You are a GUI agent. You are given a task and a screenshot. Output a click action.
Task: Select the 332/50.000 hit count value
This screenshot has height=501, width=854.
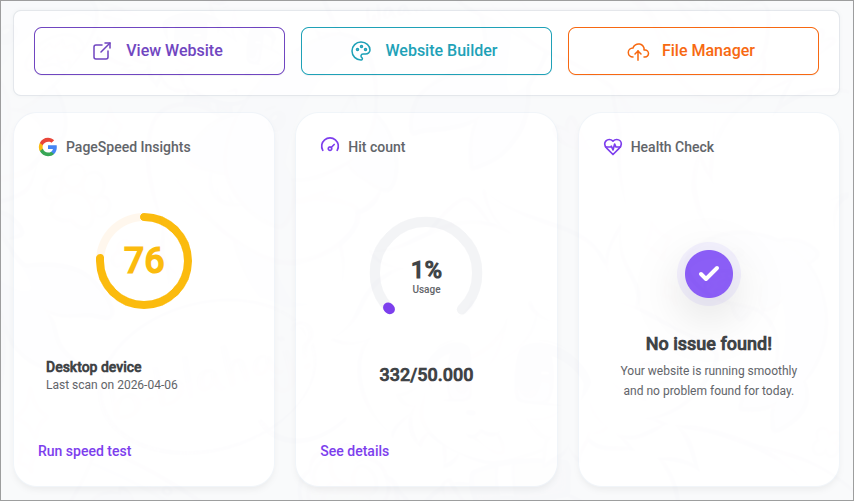(426, 375)
